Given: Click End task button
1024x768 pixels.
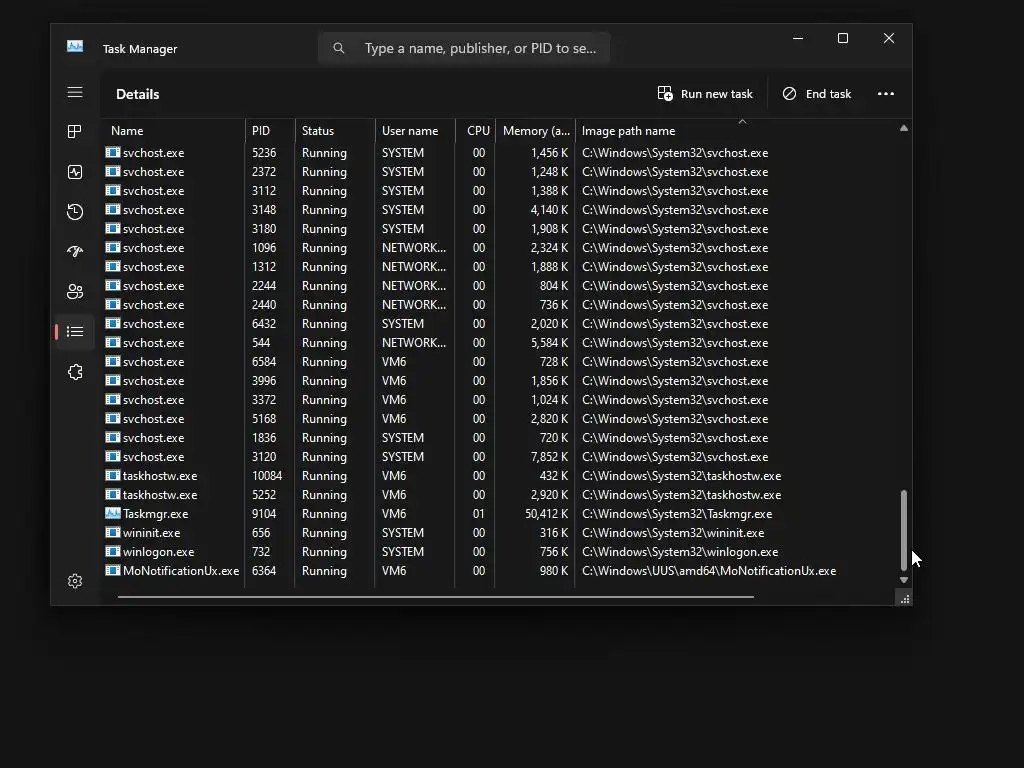Looking at the screenshot, I should 817,94.
